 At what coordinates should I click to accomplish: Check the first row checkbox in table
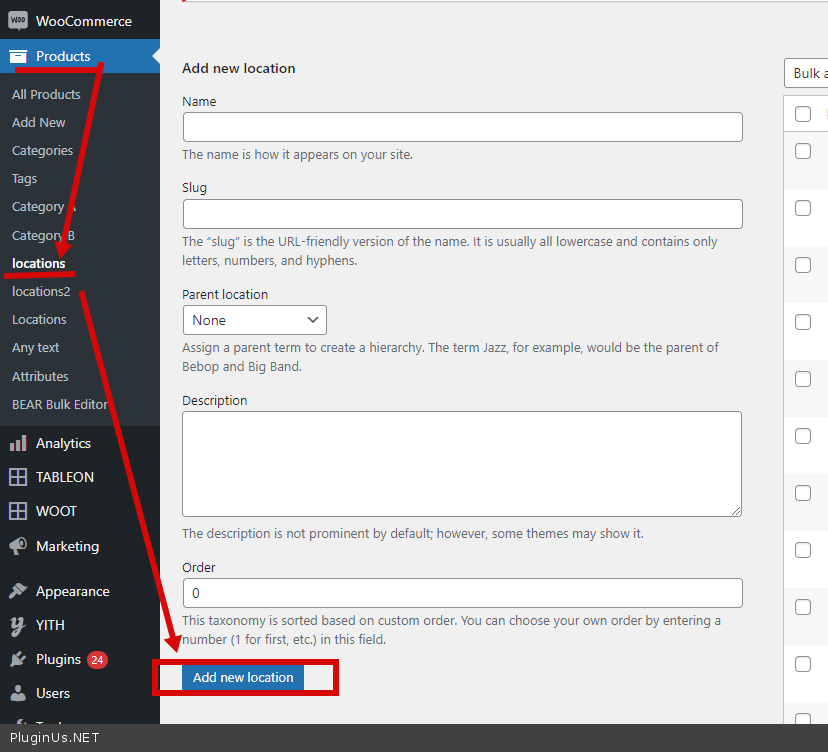tap(803, 151)
